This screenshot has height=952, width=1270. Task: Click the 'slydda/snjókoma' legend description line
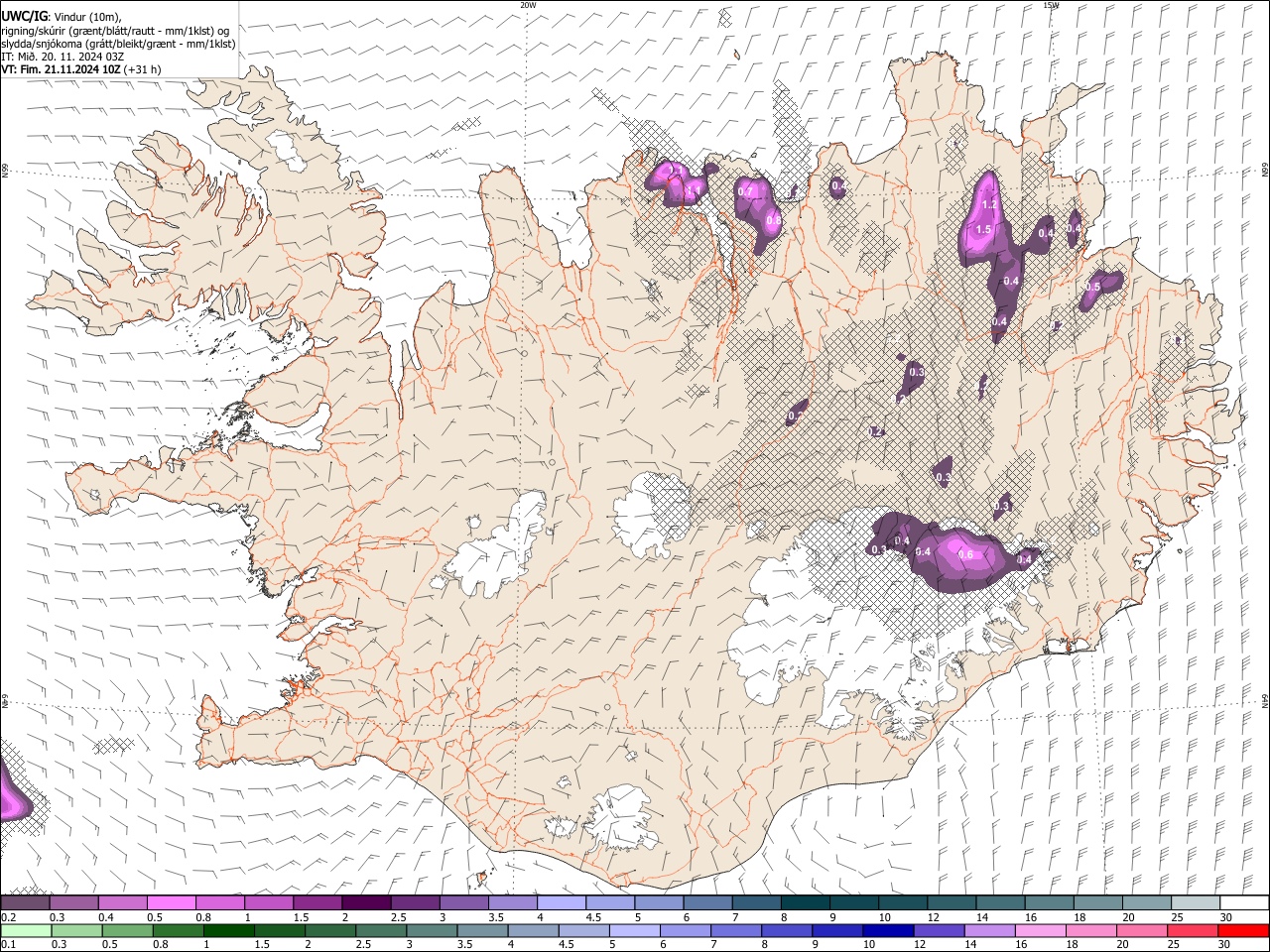(x=118, y=44)
